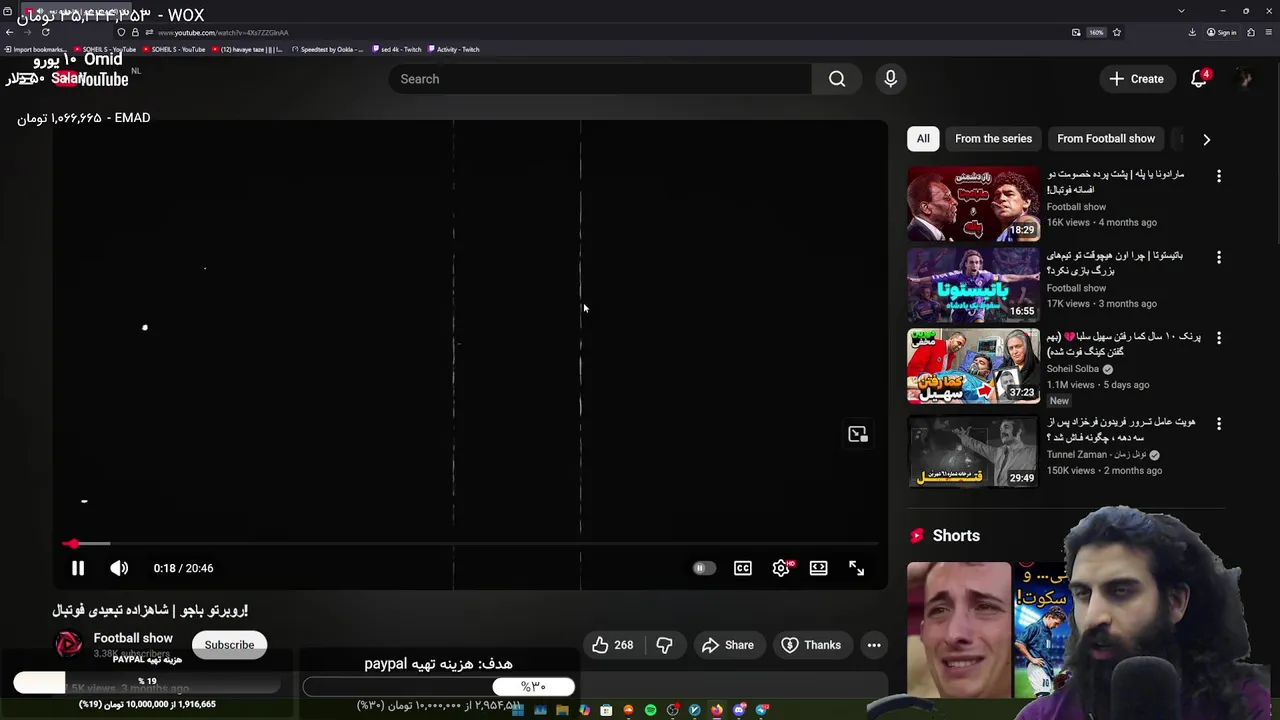
Task: Open the more actions ellipsis below the video
Action: (874, 645)
